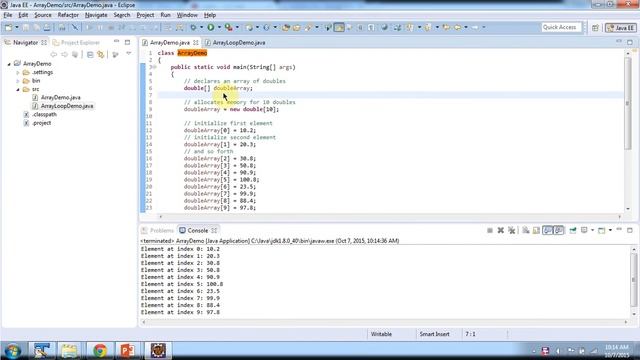This screenshot has height=360, width=640.
Task: Click the Open Perspective icon
Action: pyautogui.click(x=595, y=27)
